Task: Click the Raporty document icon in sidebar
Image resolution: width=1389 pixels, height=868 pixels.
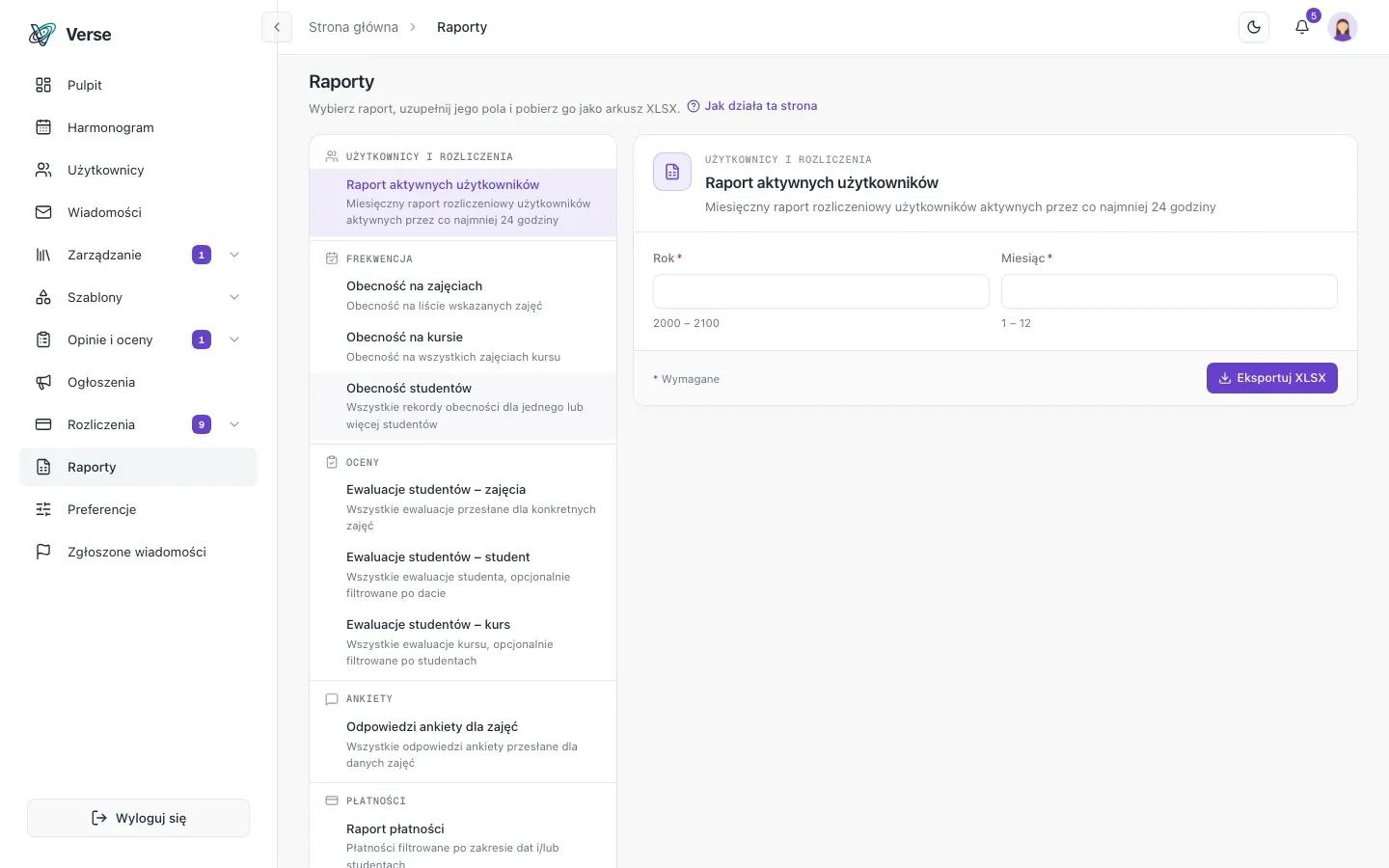Action: pos(43,467)
